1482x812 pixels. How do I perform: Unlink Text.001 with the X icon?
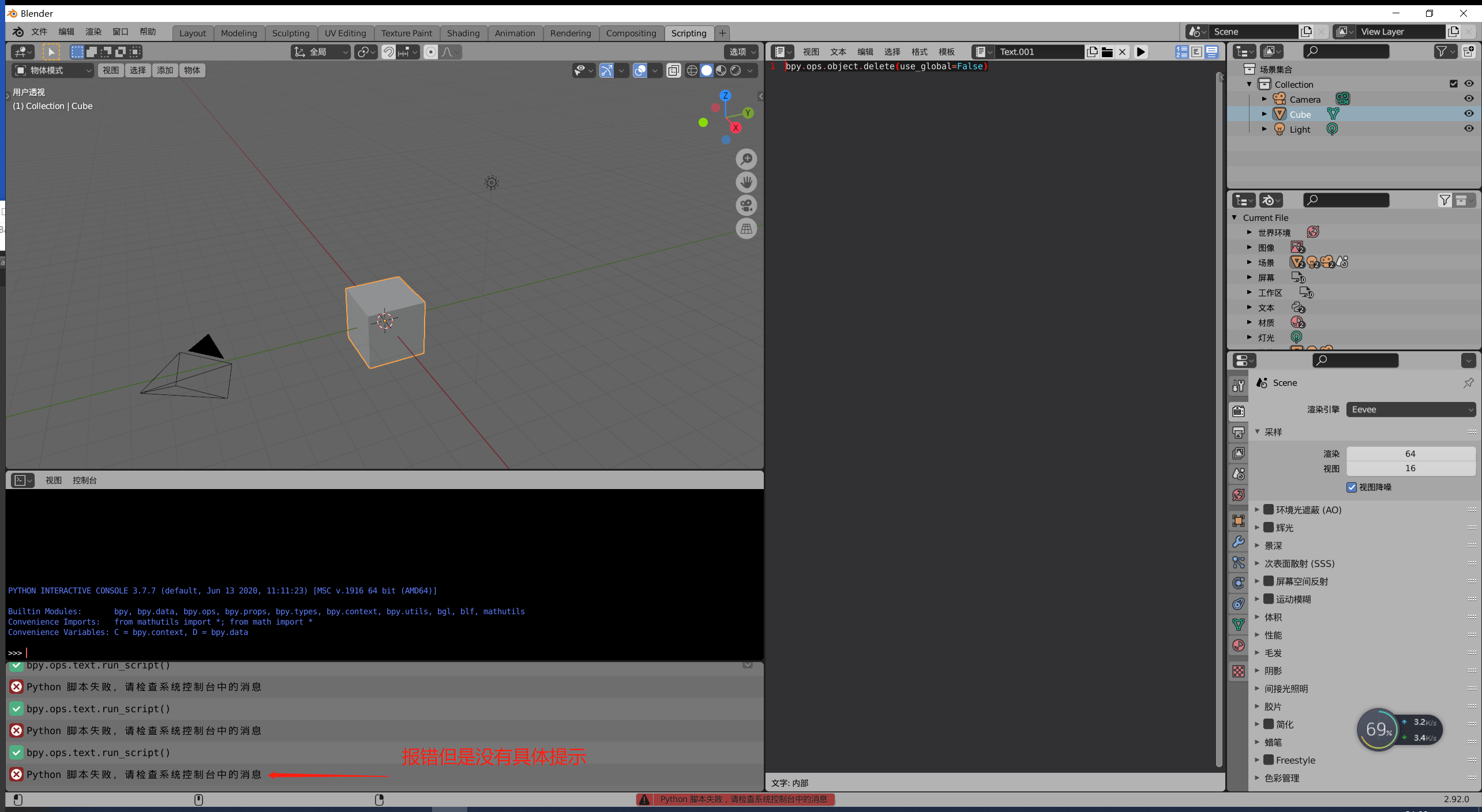1122,52
